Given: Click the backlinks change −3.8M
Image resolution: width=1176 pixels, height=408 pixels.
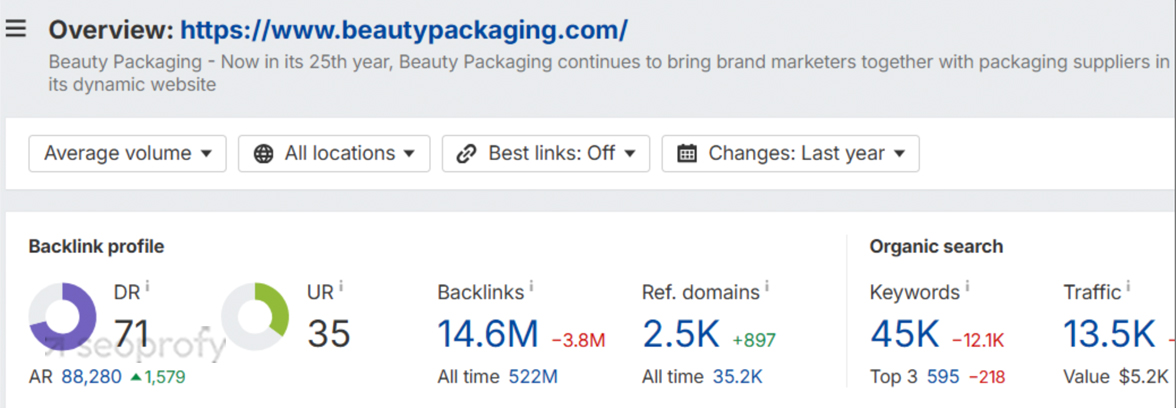Looking at the screenshot, I should pyautogui.click(x=578, y=340).
